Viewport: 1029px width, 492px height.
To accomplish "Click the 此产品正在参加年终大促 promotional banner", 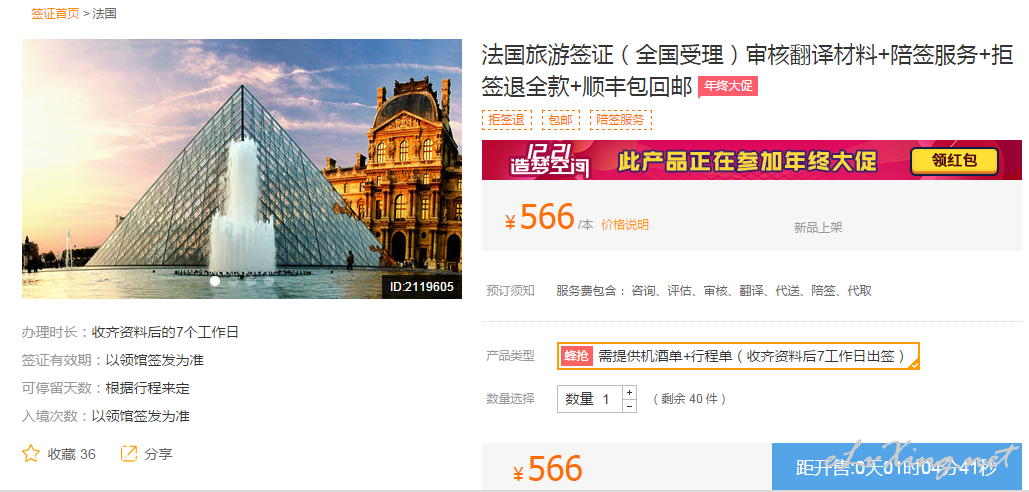I will coord(752,160).
